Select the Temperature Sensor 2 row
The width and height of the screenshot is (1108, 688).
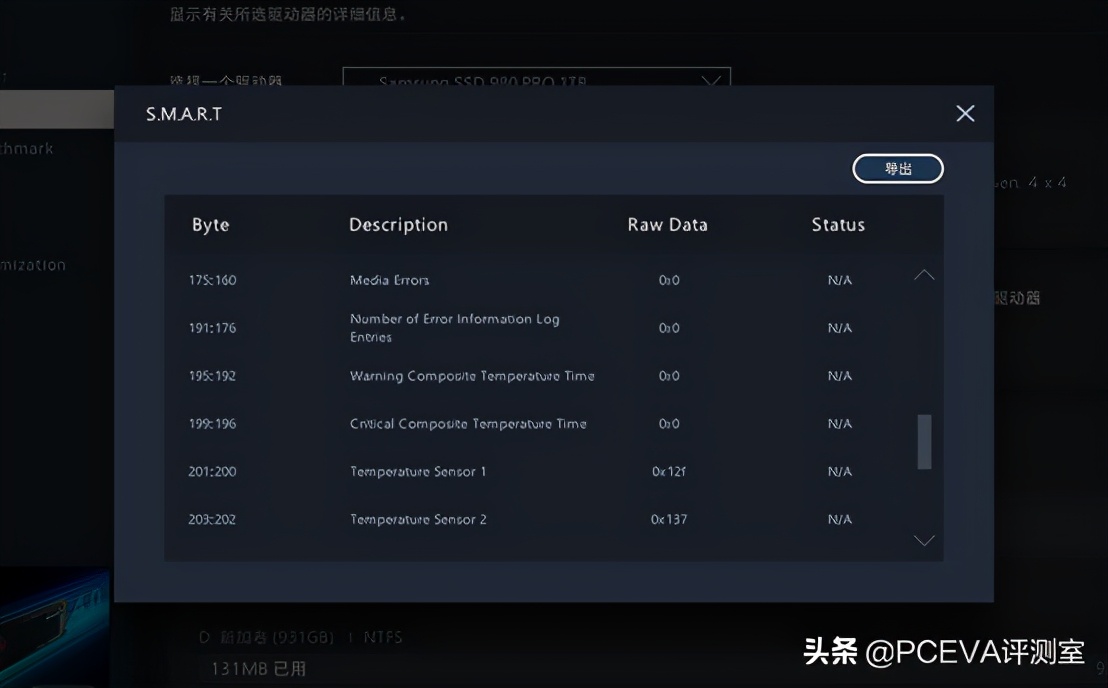pos(500,519)
